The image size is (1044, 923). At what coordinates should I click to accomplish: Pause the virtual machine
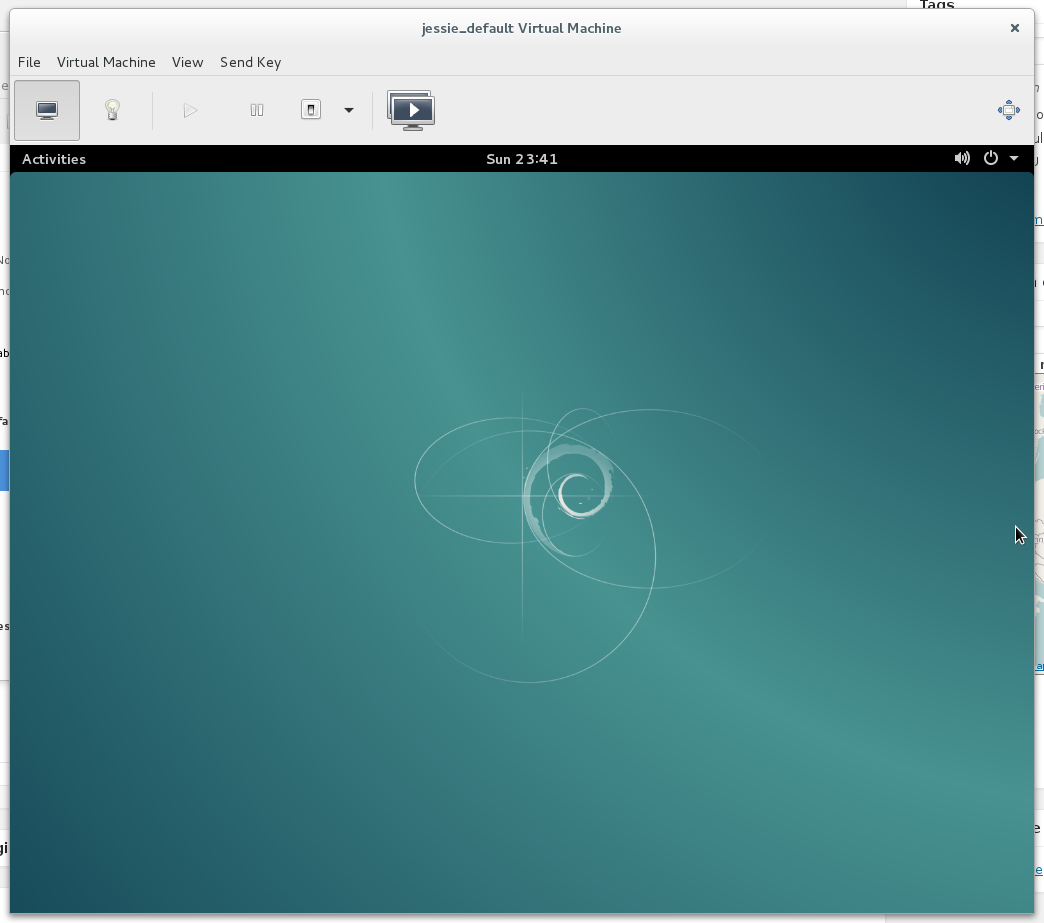tap(256, 110)
